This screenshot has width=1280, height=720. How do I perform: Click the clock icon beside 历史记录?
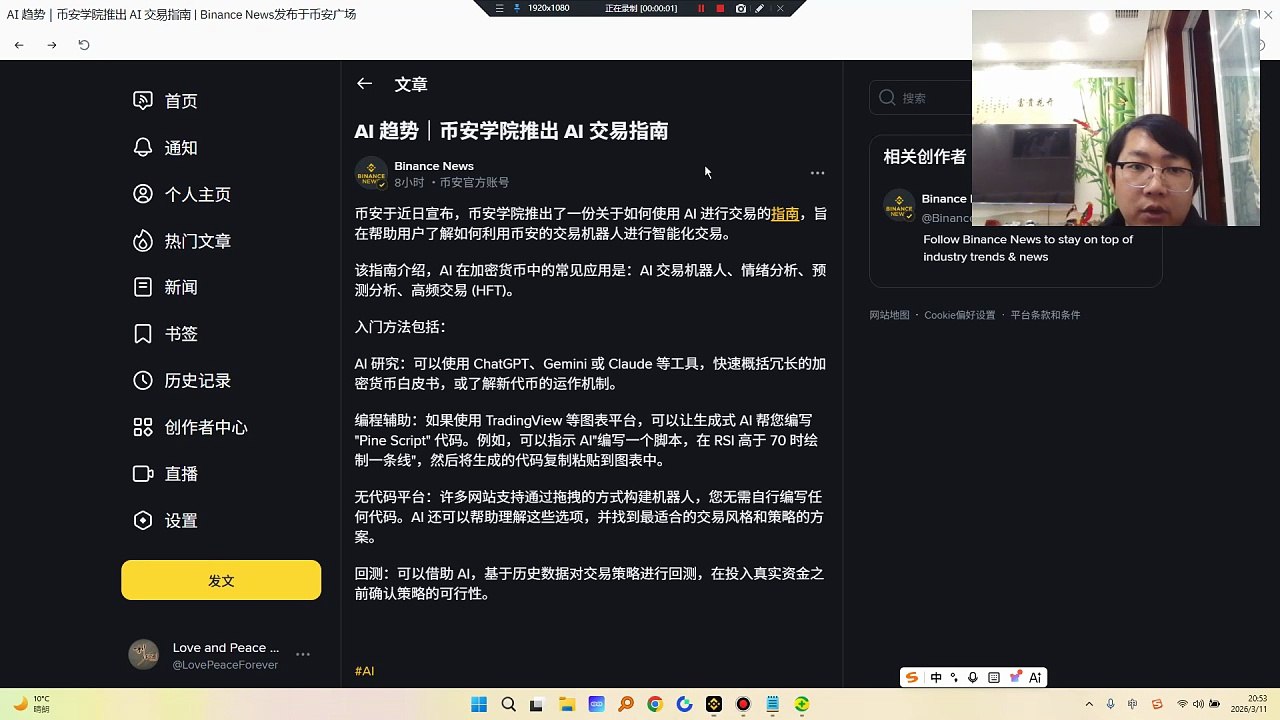click(x=143, y=380)
